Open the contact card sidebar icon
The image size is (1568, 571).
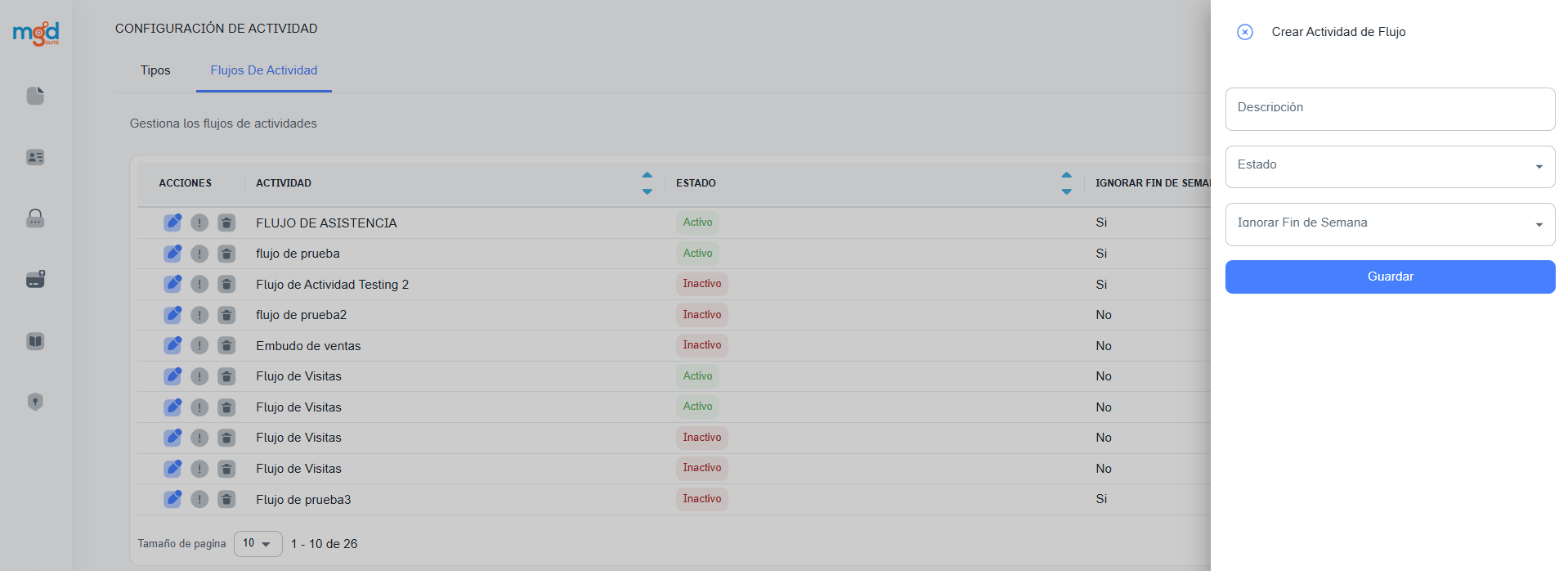pos(35,157)
